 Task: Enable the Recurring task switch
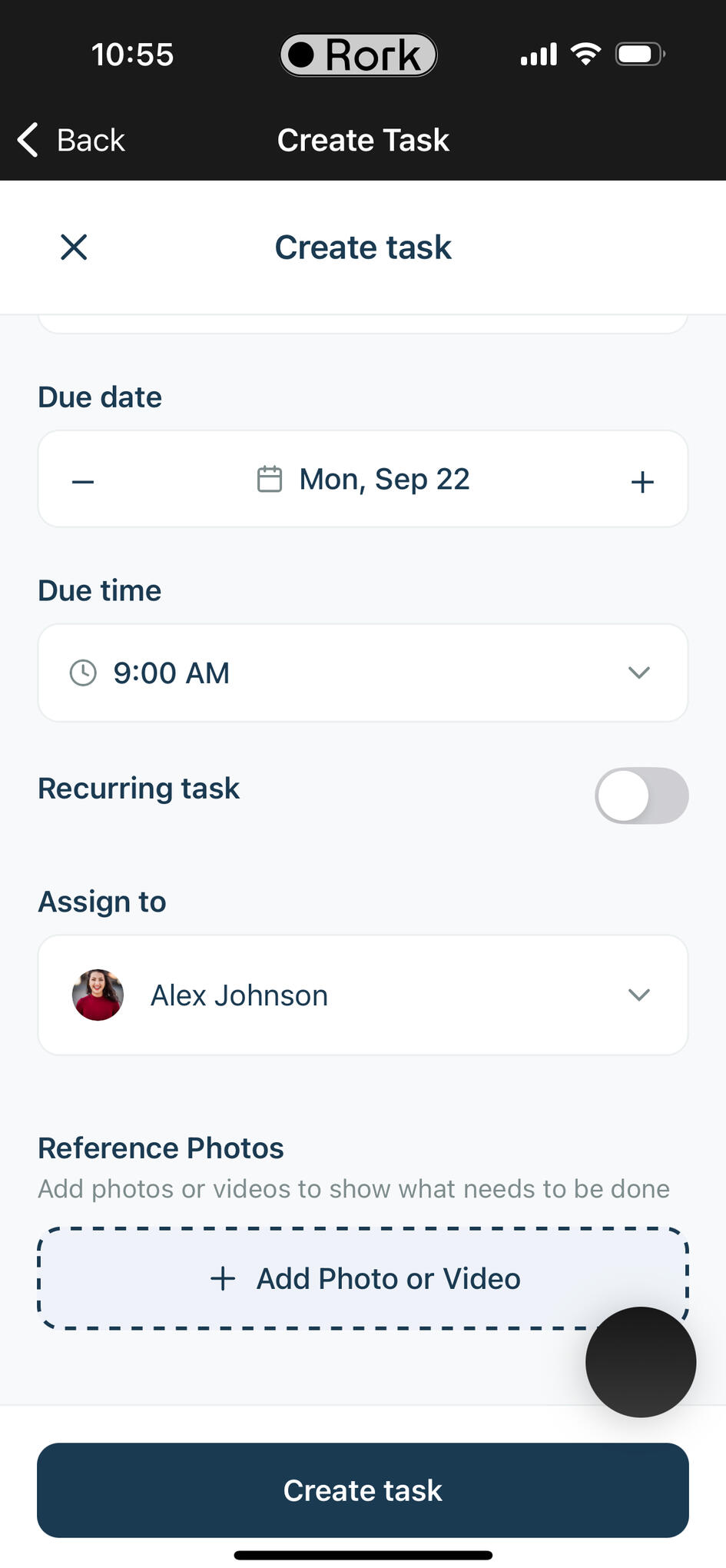click(641, 795)
